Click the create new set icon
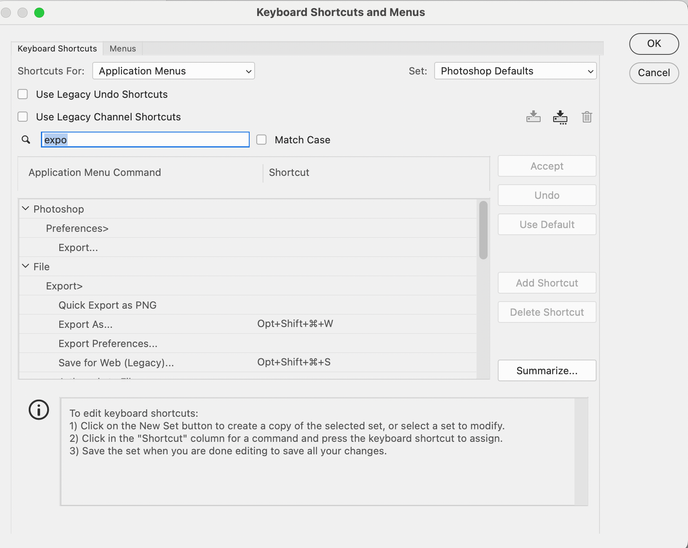 560,117
